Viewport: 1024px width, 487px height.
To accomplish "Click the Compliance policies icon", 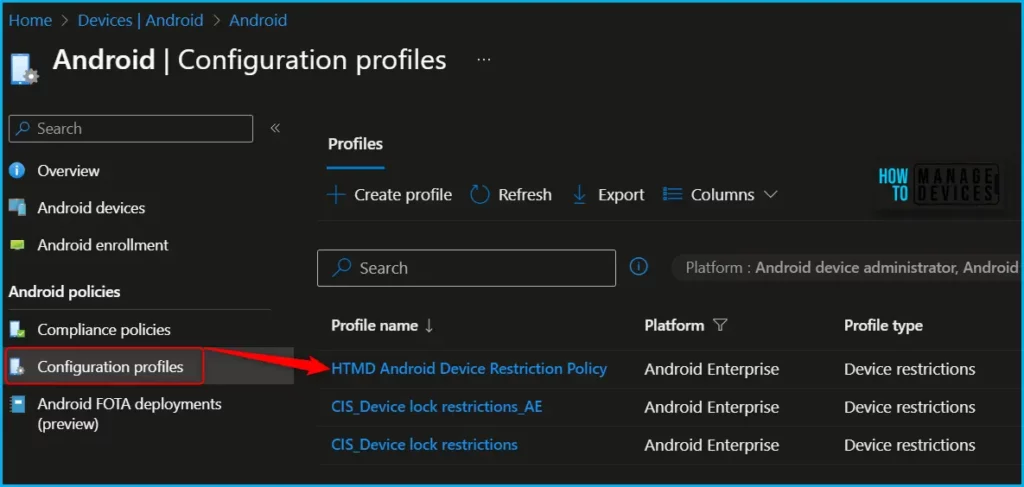I will 17,330.
